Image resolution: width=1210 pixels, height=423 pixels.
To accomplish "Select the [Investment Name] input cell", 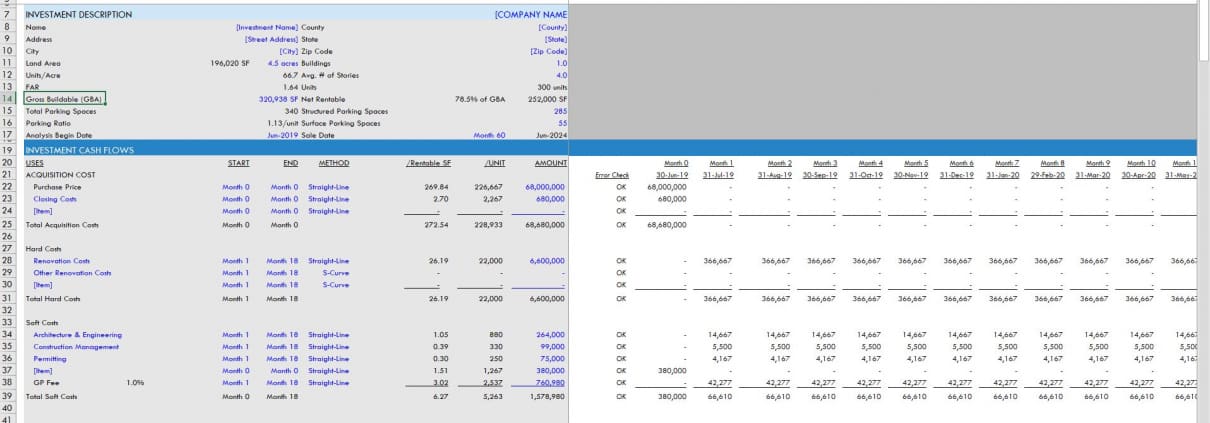I will 266,27.
